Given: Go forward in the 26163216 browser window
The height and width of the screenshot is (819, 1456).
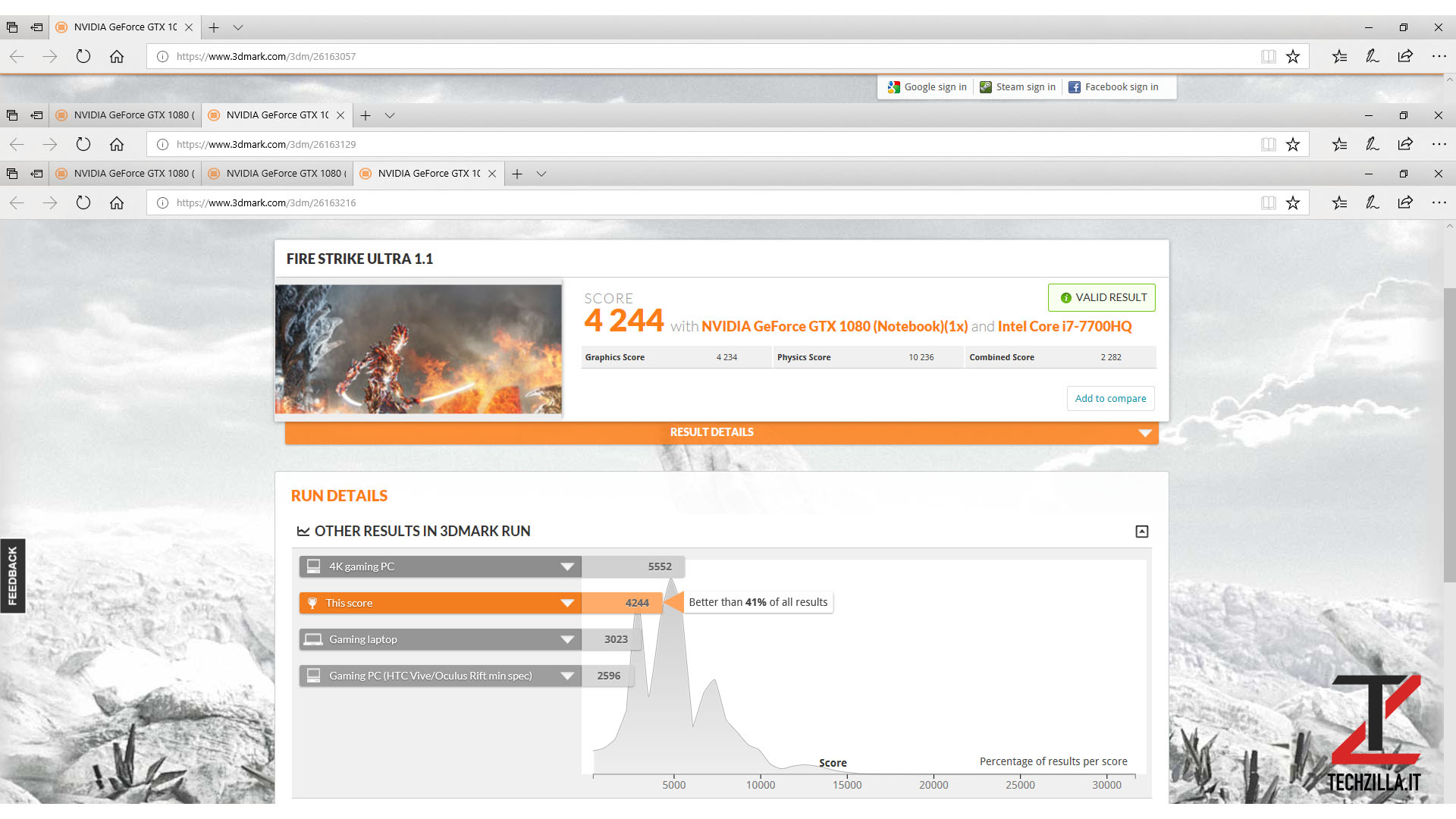Looking at the screenshot, I should coord(50,202).
